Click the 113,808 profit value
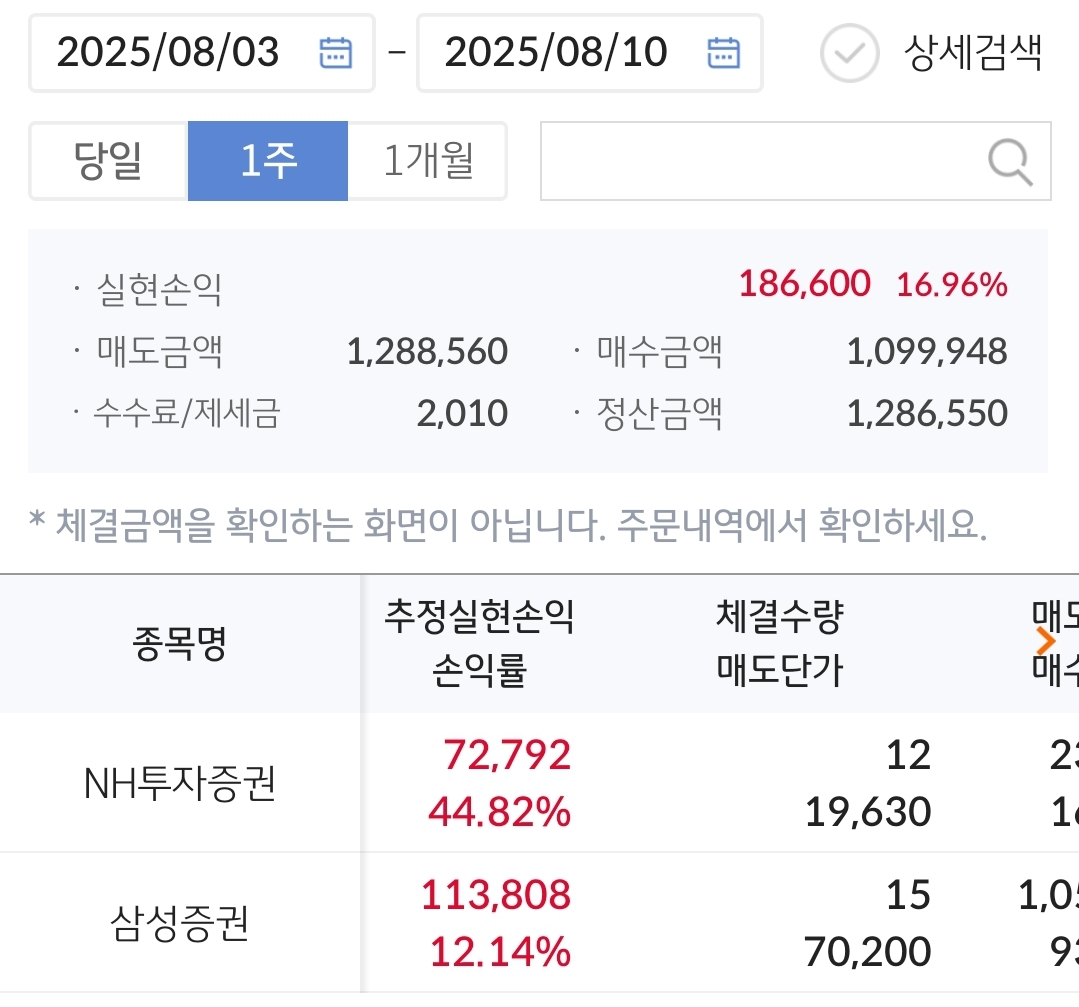The image size is (1079, 1007). [x=496, y=895]
